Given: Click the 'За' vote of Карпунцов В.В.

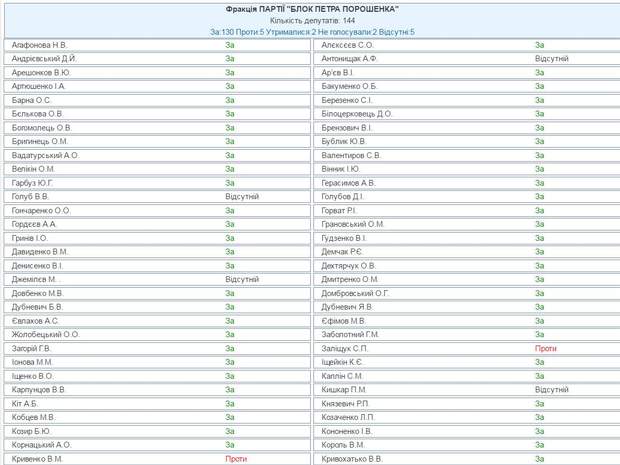Looking at the screenshot, I should [230, 389].
